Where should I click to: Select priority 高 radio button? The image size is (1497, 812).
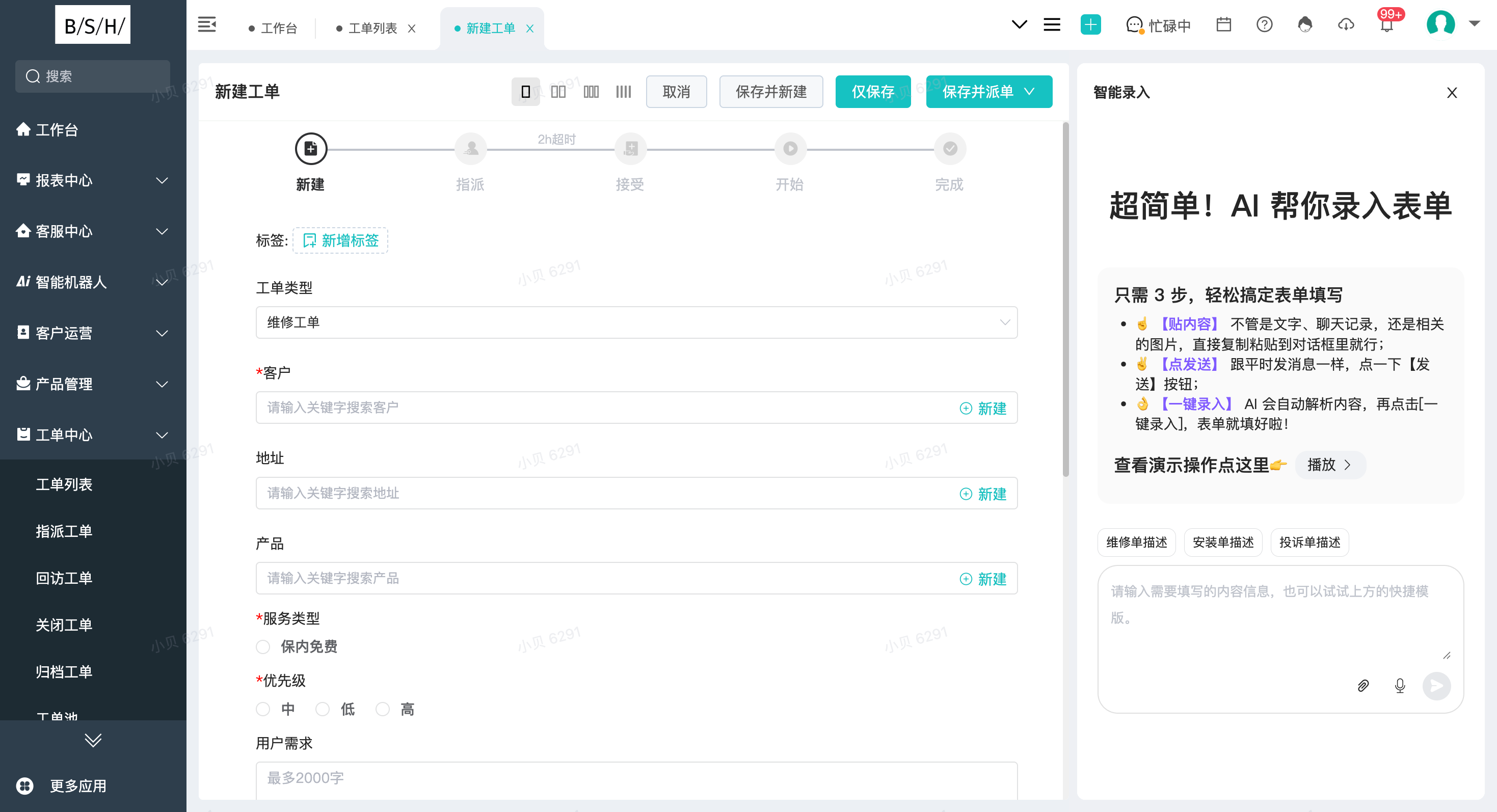382,709
